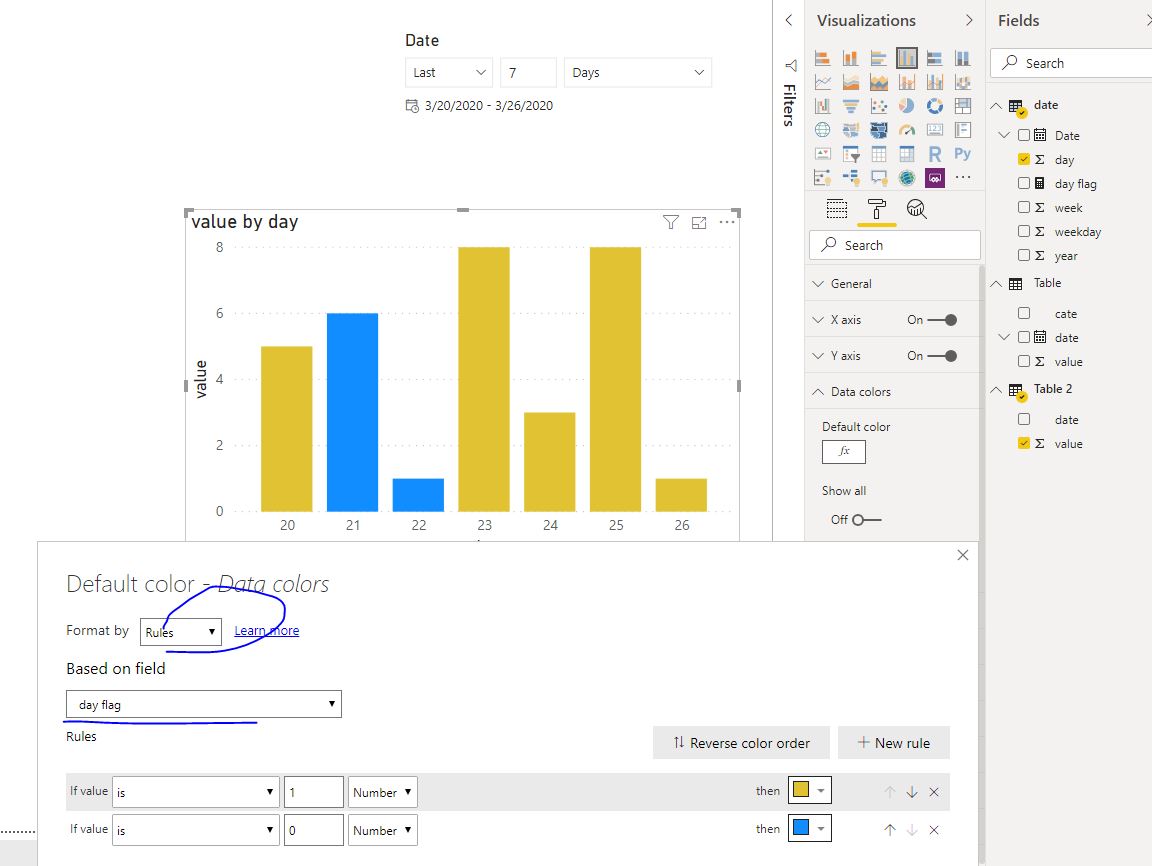Pick the R script visual
1152x866 pixels.
point(935,154)
